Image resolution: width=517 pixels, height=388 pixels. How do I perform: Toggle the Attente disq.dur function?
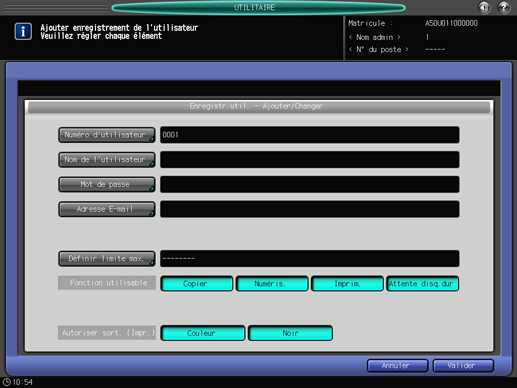coord(422,284)
